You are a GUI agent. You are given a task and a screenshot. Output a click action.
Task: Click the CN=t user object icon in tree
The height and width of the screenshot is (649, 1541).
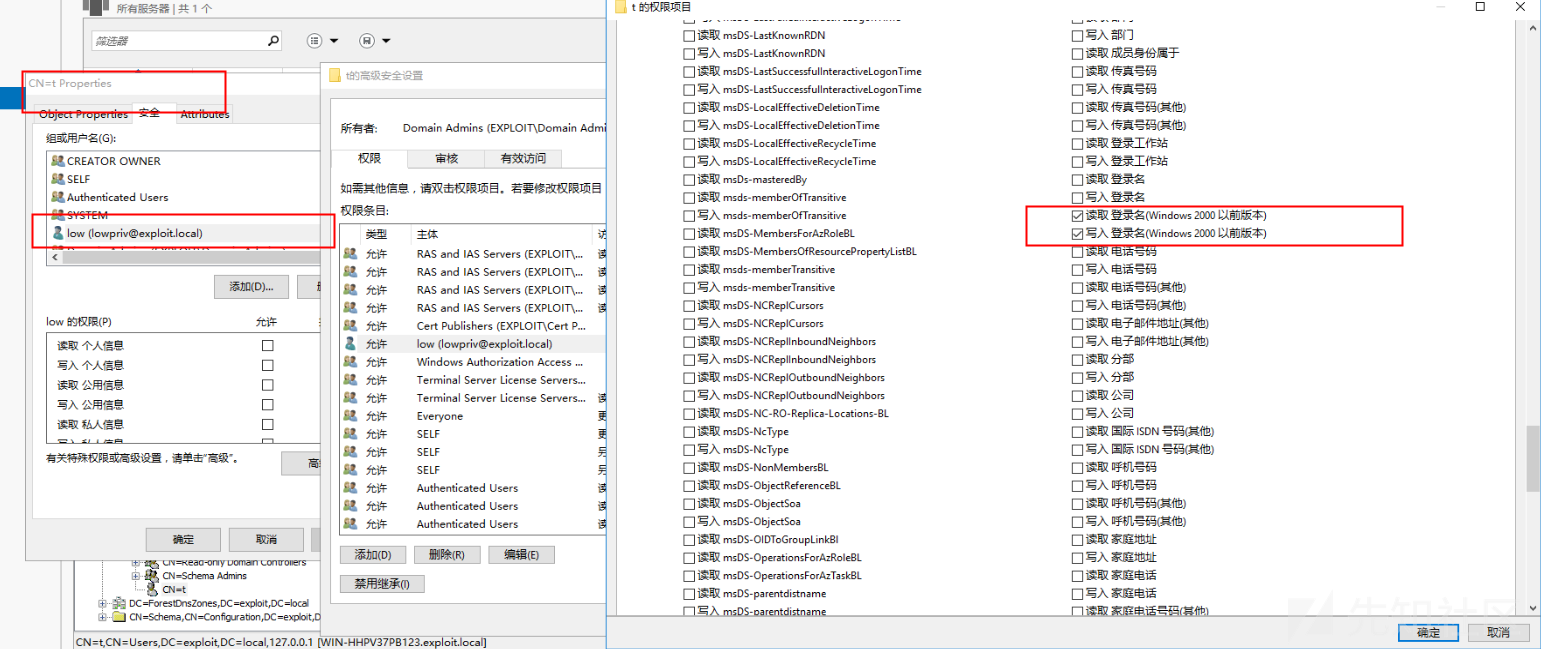click(152, 589)
